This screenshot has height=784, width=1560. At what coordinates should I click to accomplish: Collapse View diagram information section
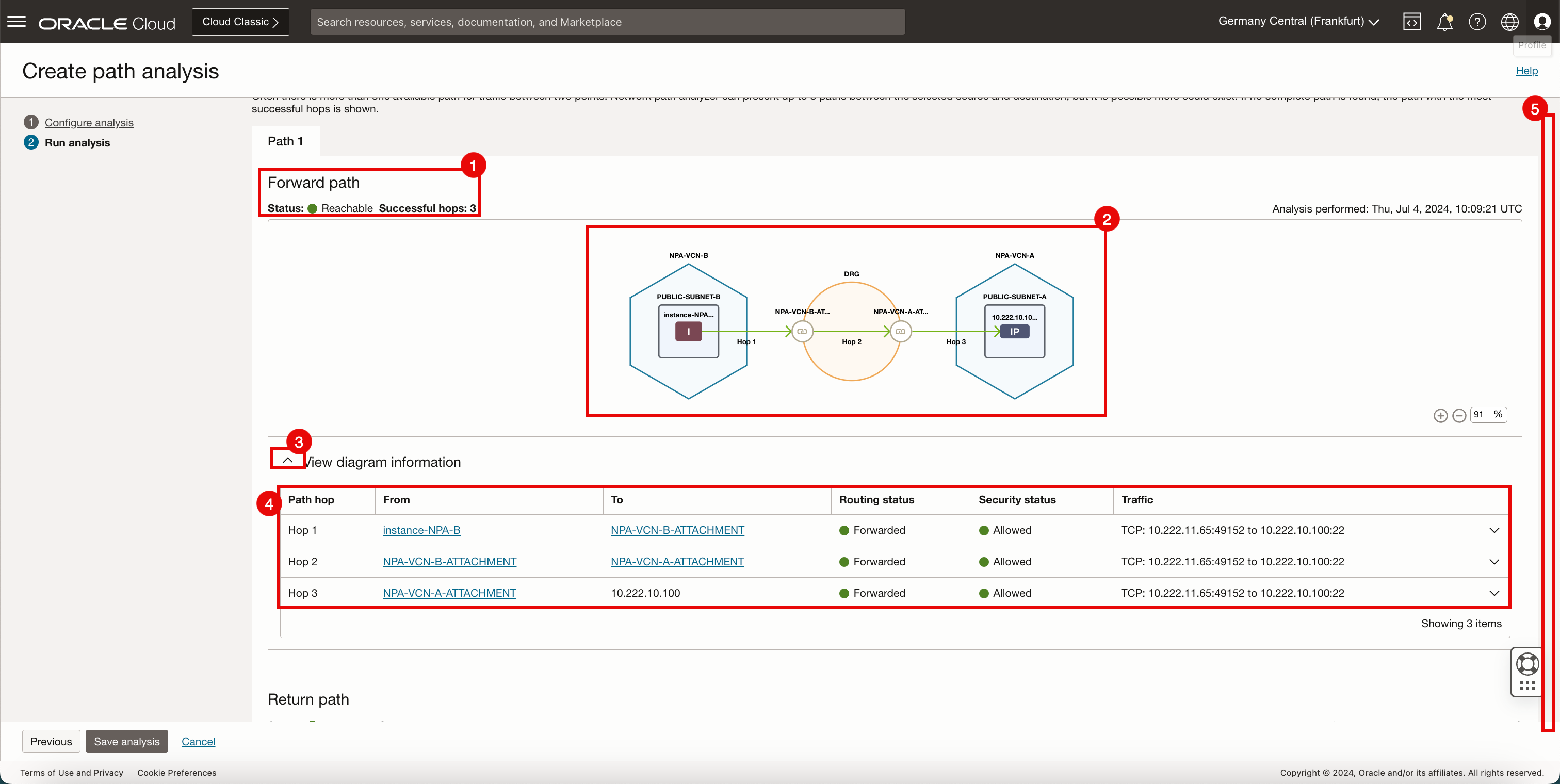(x=288, y=460)
